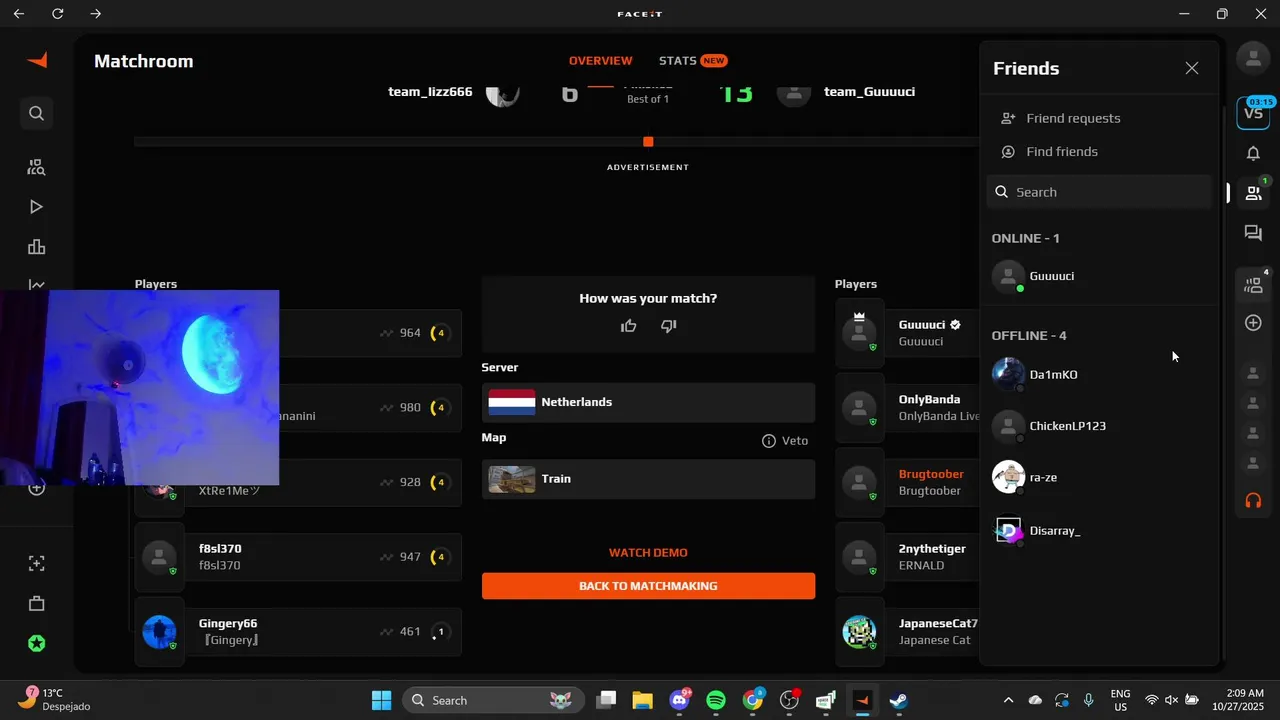The height and width of the screenshot is (720, 1280).
Task: Open the VS match timer 03:15 icon
Action: [1254, 111]
